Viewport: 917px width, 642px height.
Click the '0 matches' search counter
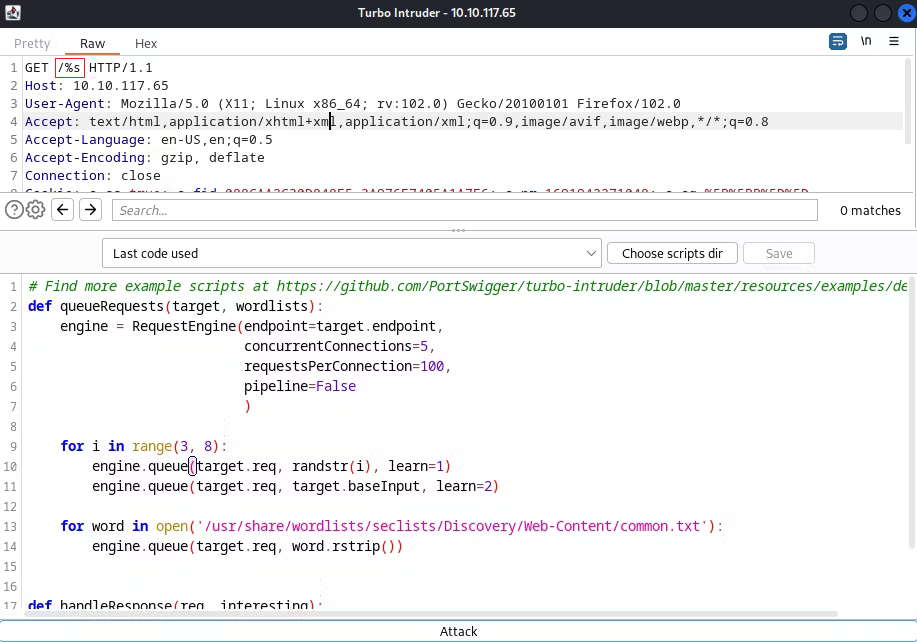[x=870, y=210]
